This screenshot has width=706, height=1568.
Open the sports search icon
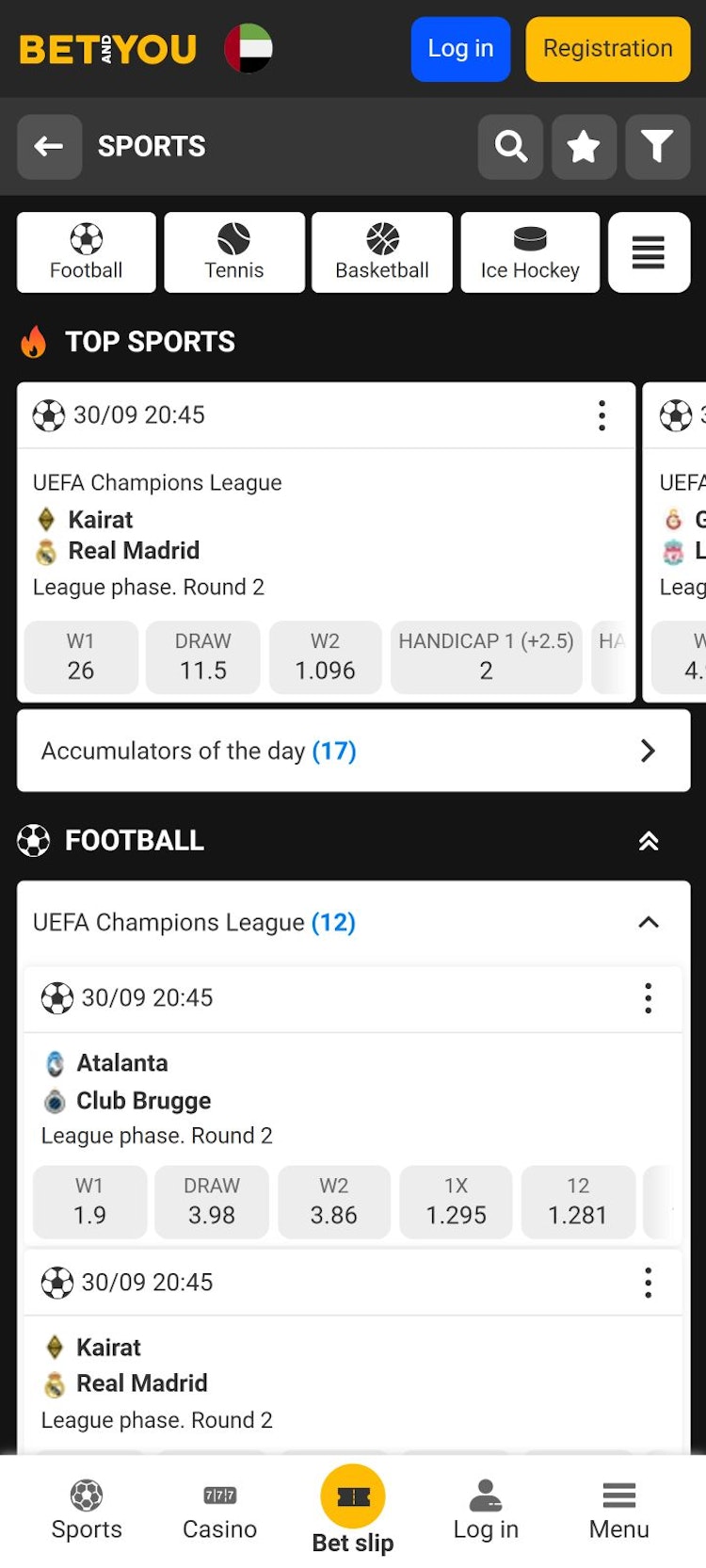tap(510, 147)
